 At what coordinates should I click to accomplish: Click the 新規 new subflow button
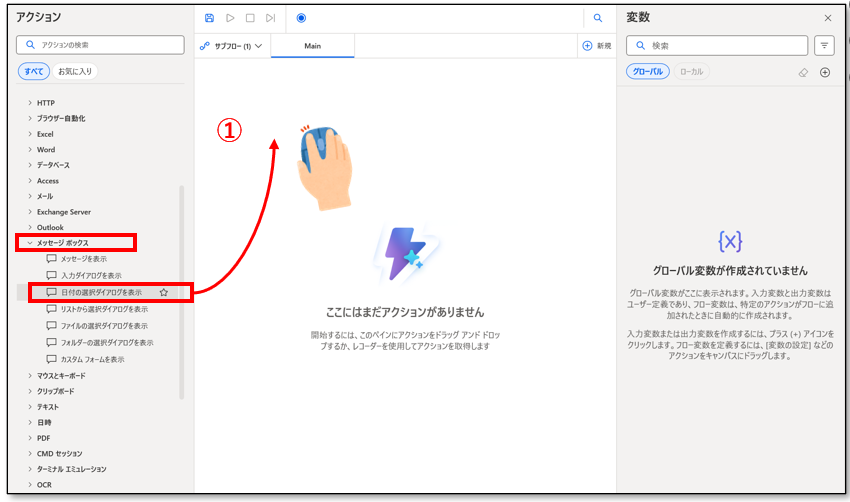tap(596, 46)
